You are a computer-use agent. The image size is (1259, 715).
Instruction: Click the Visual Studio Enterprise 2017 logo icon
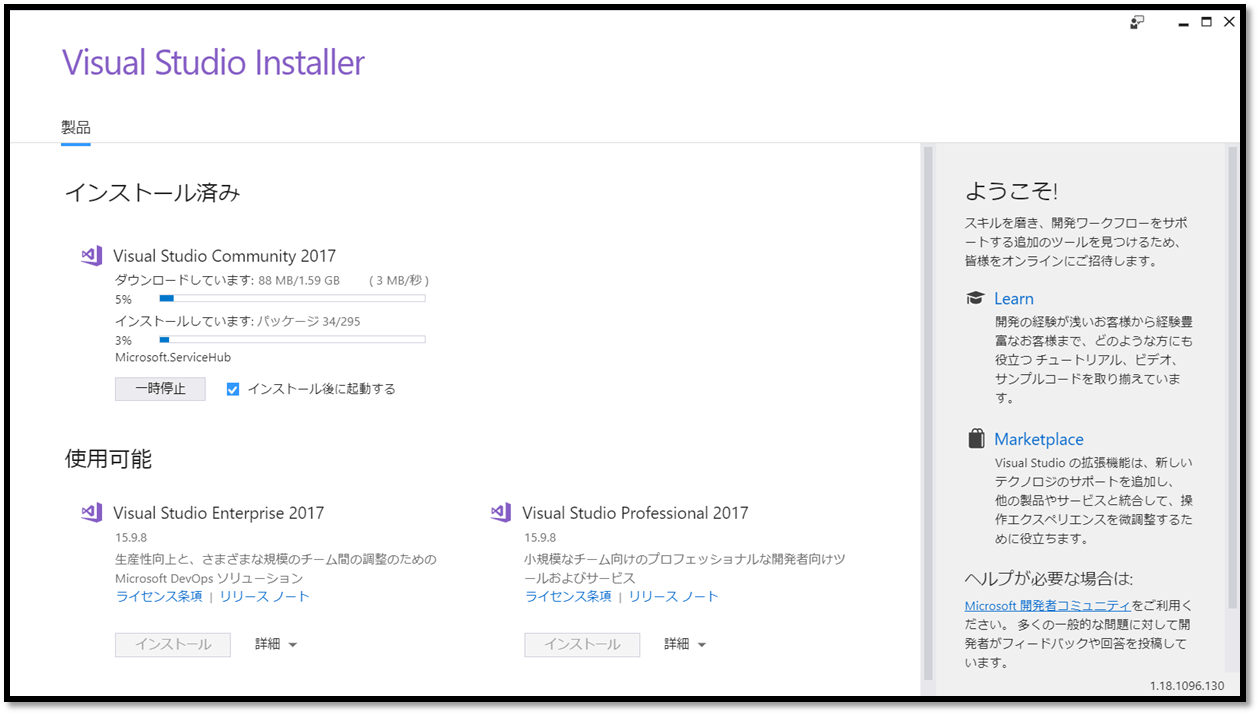coord(92,513)
